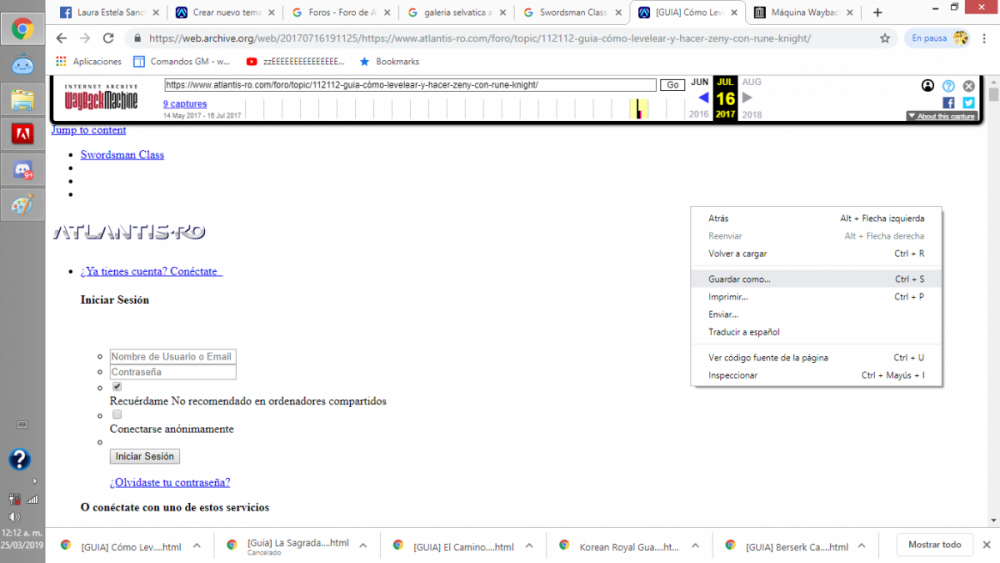Share the capture on Facebook

coord(949,102)
